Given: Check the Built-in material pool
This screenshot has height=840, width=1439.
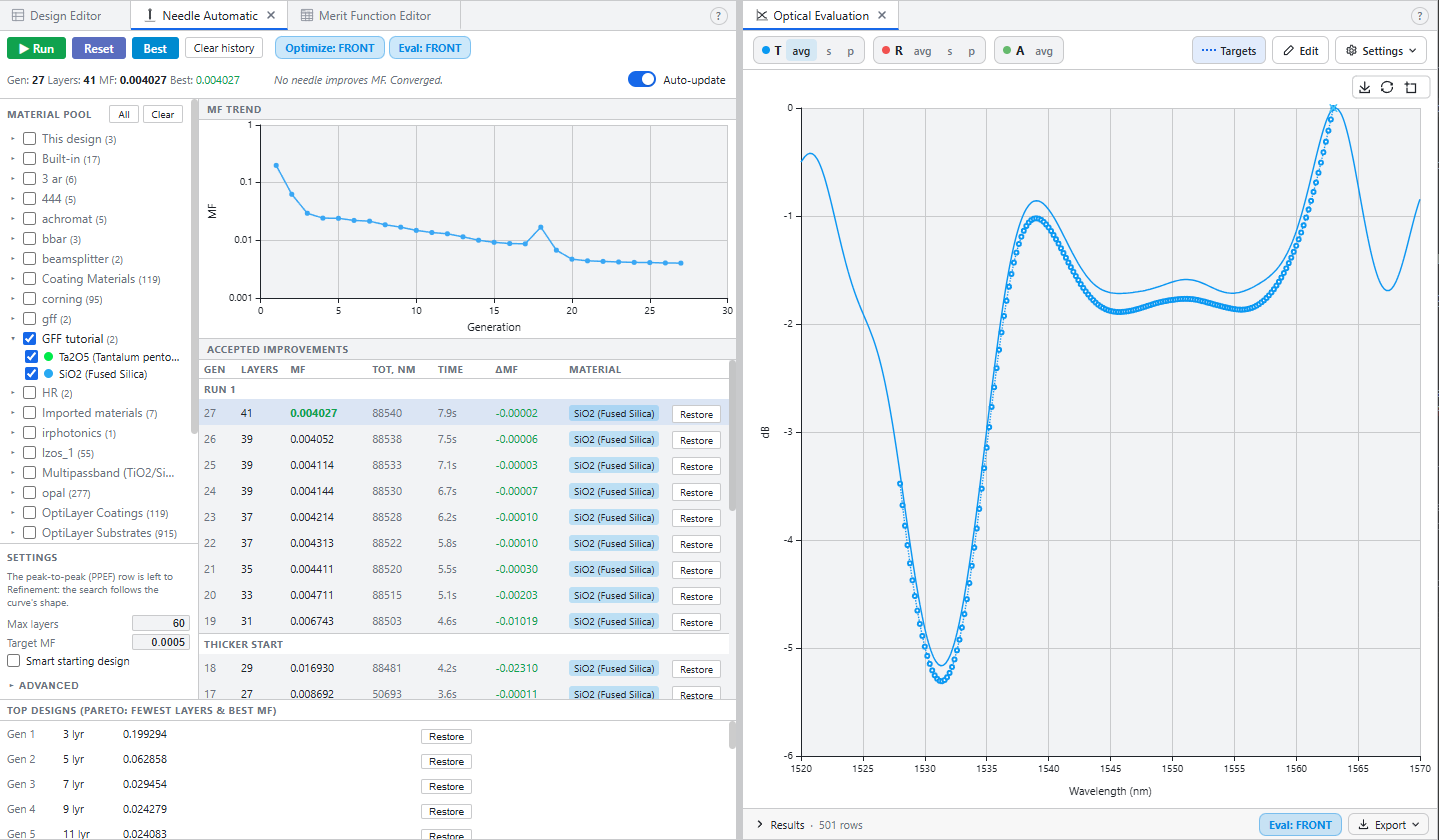Looking at the screenshot, I should click(30, 159).
